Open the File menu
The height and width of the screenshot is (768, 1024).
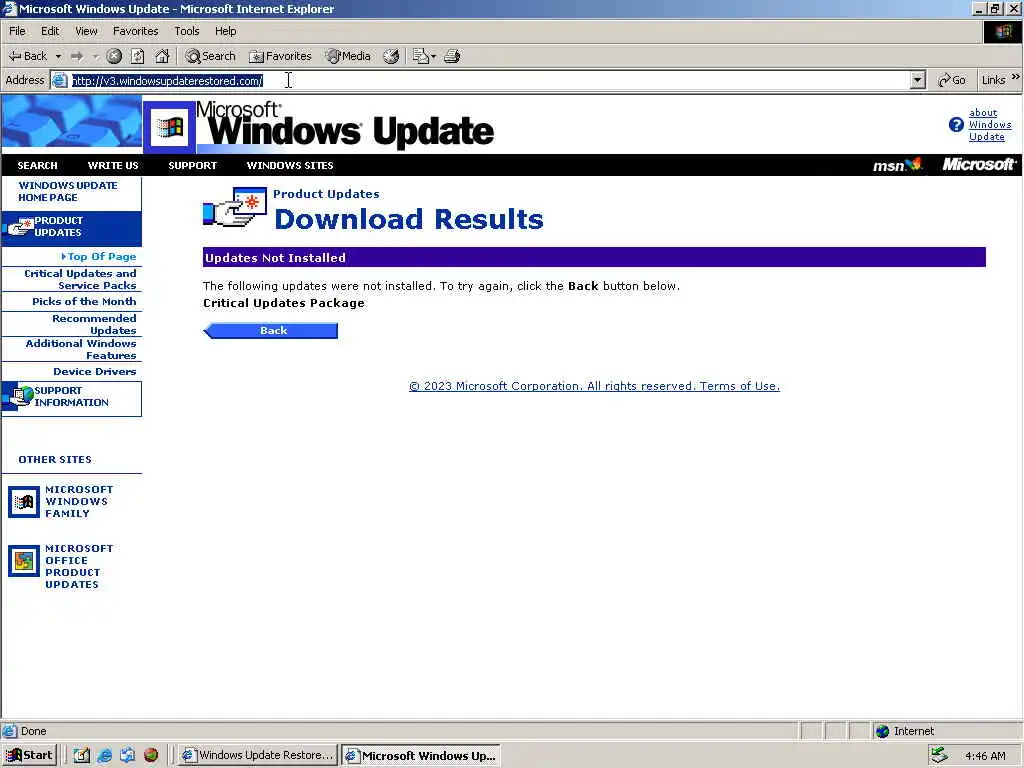[x=17, y=31]
